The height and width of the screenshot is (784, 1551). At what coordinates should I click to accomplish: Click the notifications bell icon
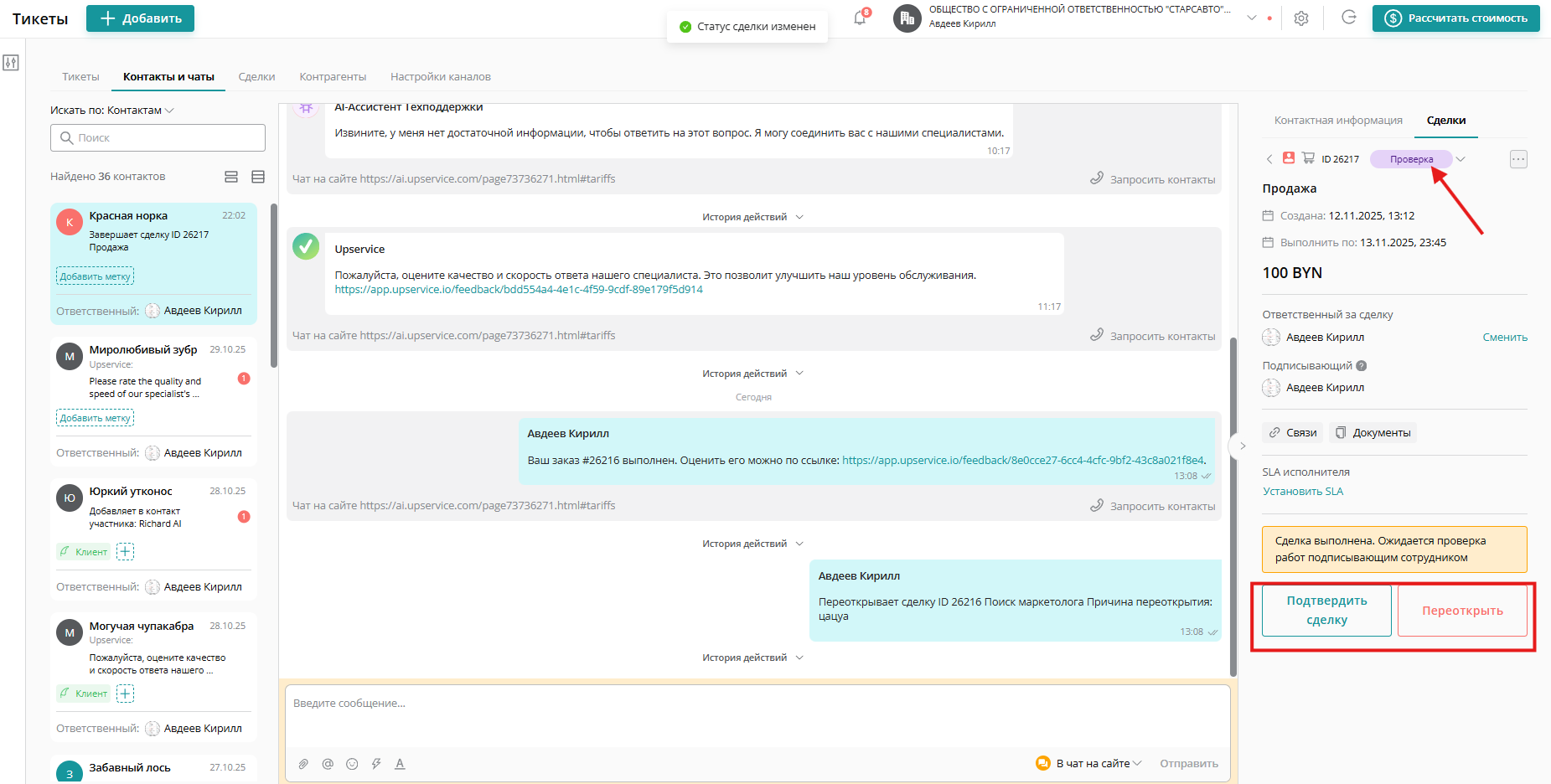[x=858, y=17]
